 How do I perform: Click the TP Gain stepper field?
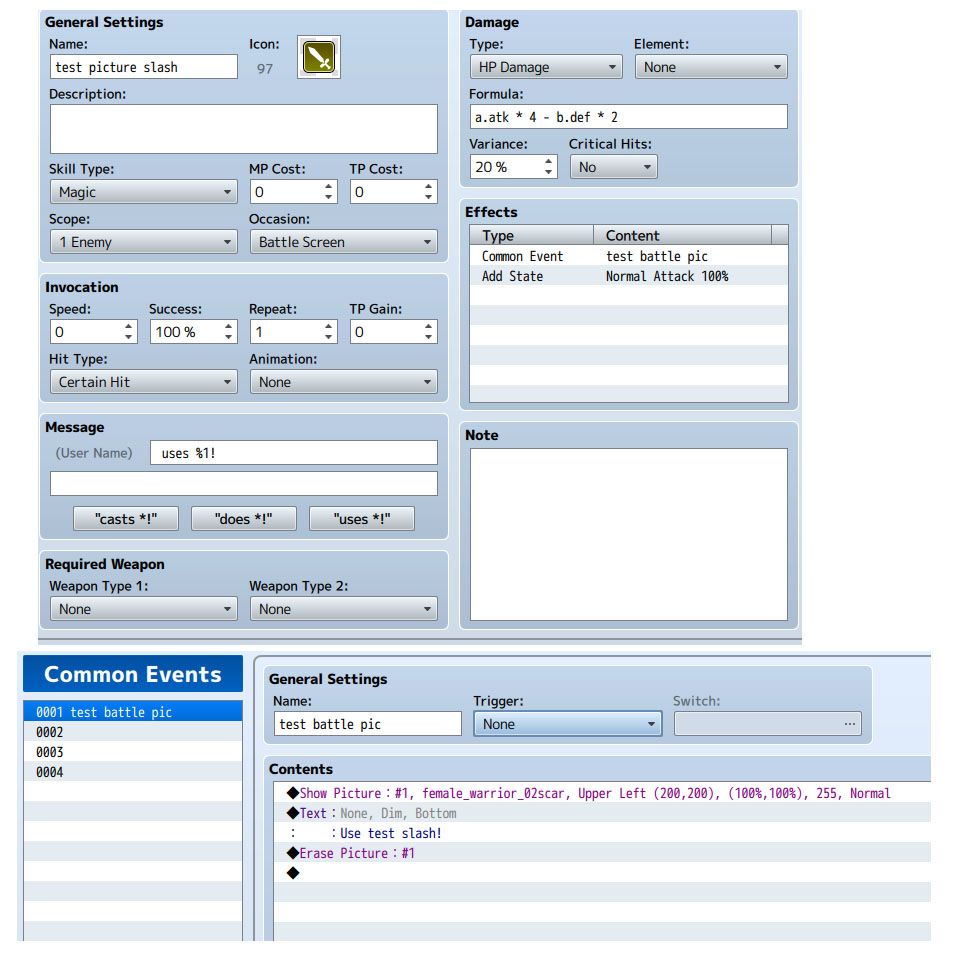pyautogui.click(x=393, y=332)
